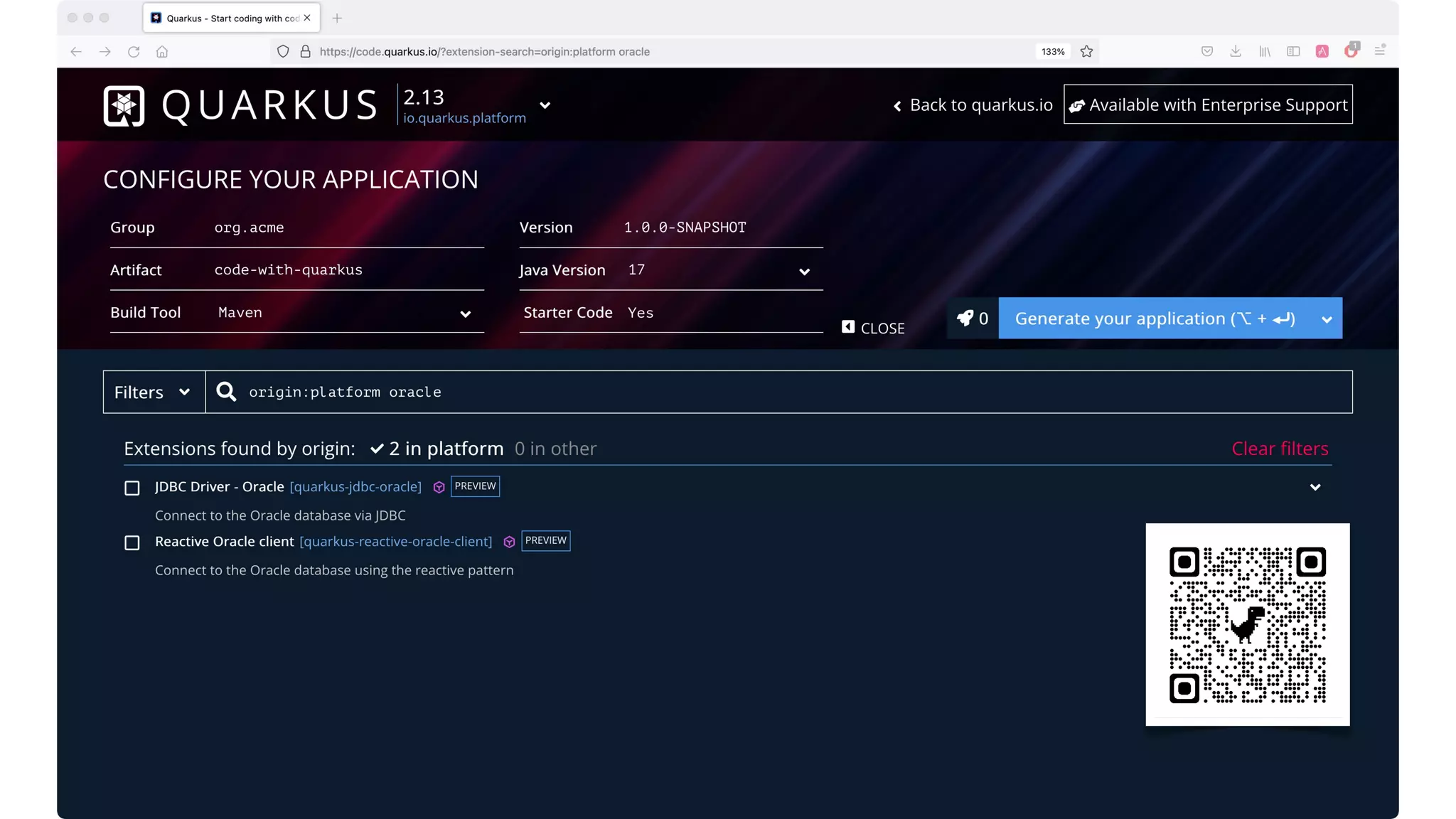Image resolution: width=1456 pixels, height=819 pixels.
Task: Click the browser forward arrow
Action: coord(105,52)
